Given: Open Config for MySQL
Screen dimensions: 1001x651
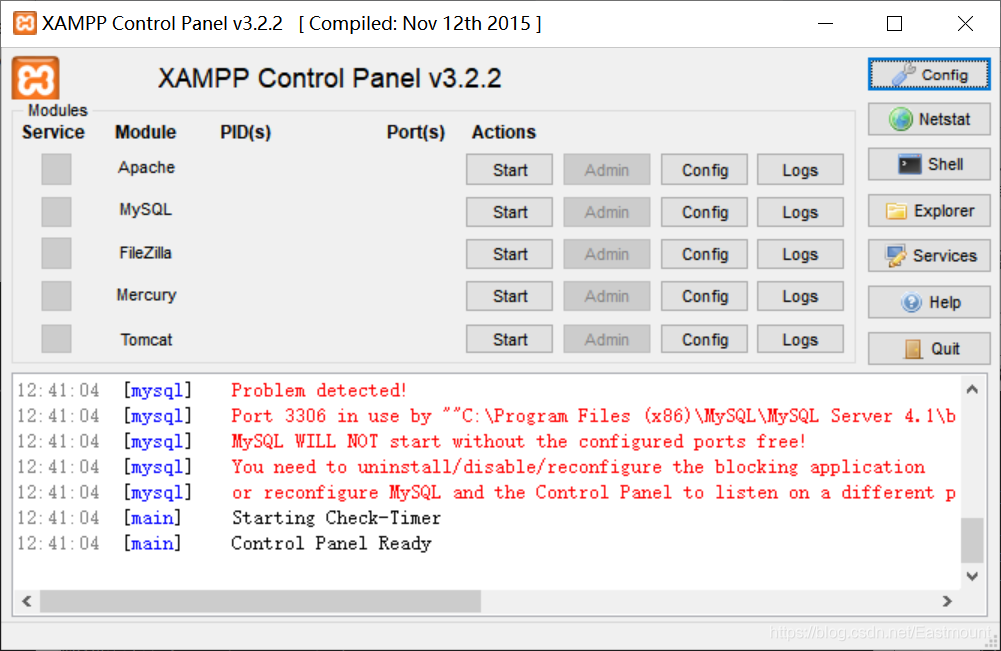Looking at the screenshot, I should click(704, 212).
